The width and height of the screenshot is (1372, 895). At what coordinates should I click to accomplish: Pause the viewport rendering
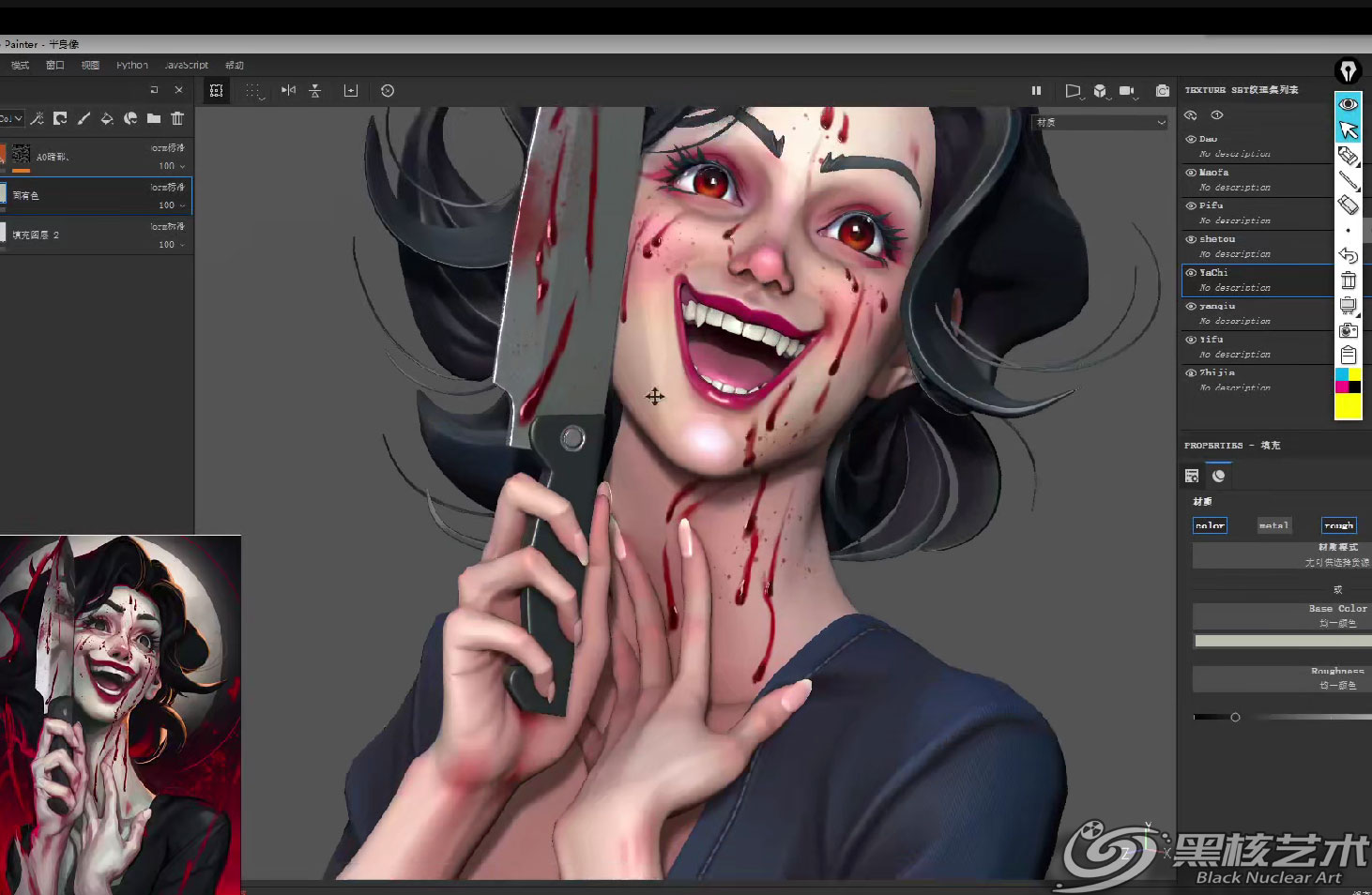[x=1036, y=90]
